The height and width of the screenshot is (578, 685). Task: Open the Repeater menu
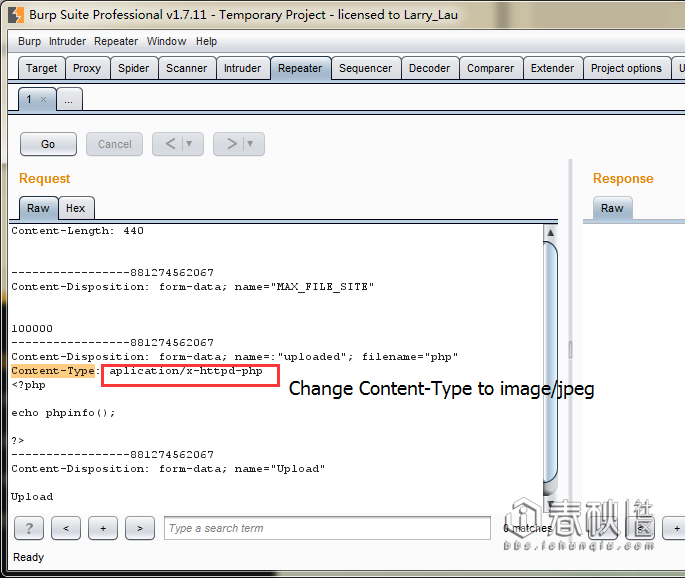[116, 41]
